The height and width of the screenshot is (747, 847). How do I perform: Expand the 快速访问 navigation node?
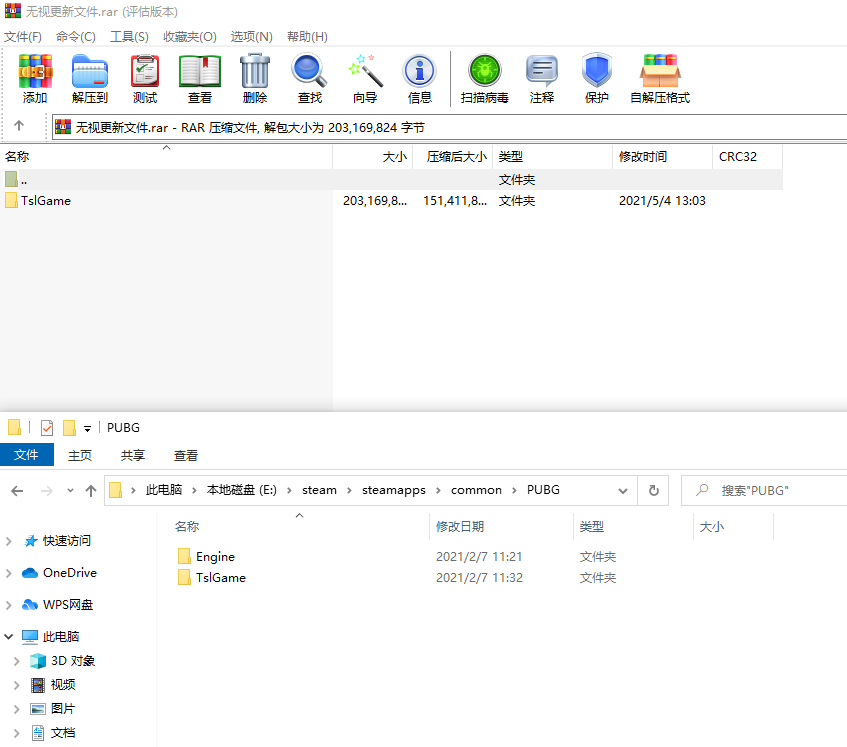(10, 541)
